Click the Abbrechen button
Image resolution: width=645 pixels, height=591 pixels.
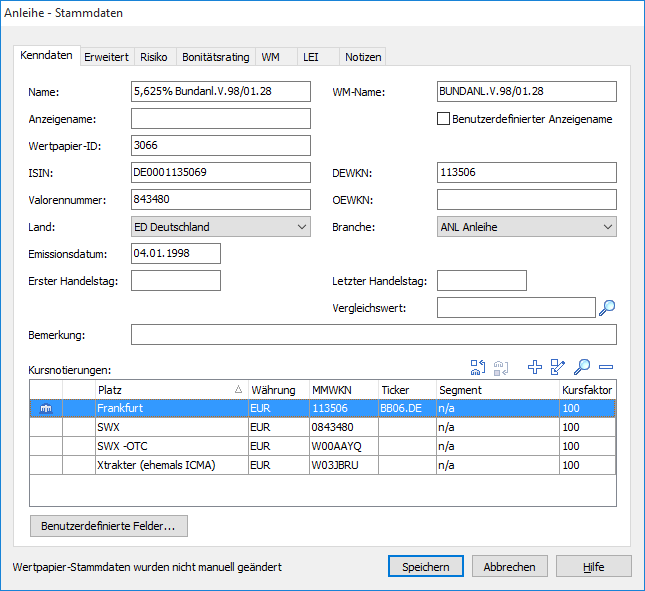pos(510,566)
